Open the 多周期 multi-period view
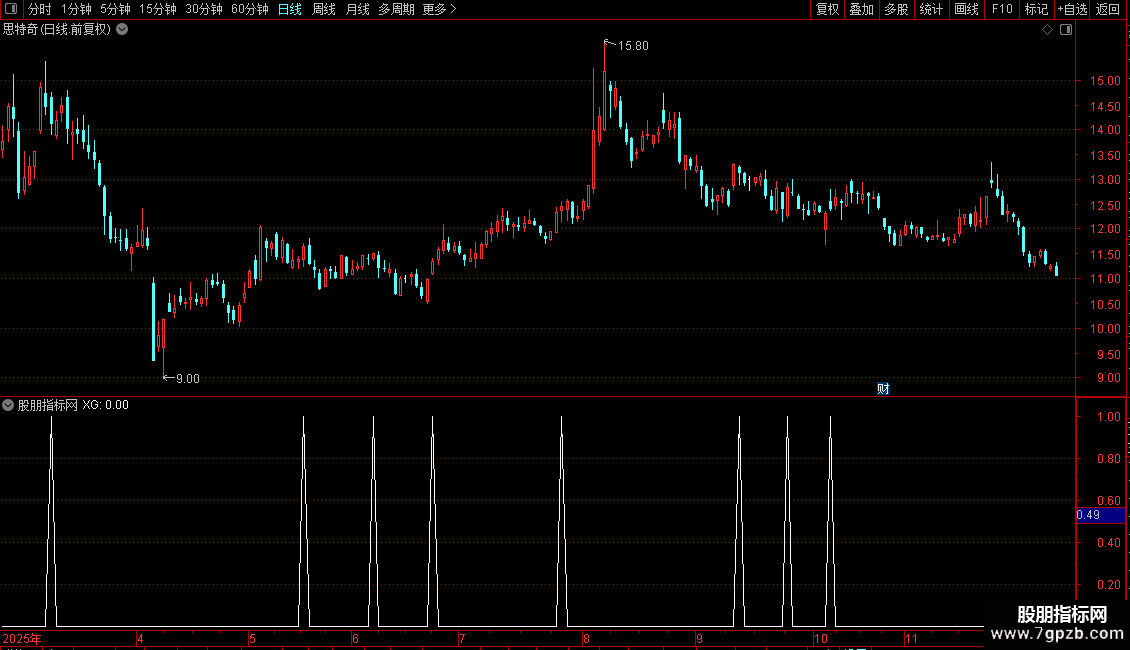Screen dimensions: 1130x650 point(396,9)
